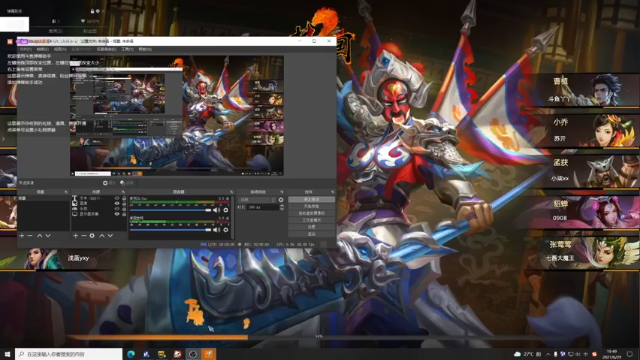Open settings gear for 桌面音频 channel

click(226, 230)
